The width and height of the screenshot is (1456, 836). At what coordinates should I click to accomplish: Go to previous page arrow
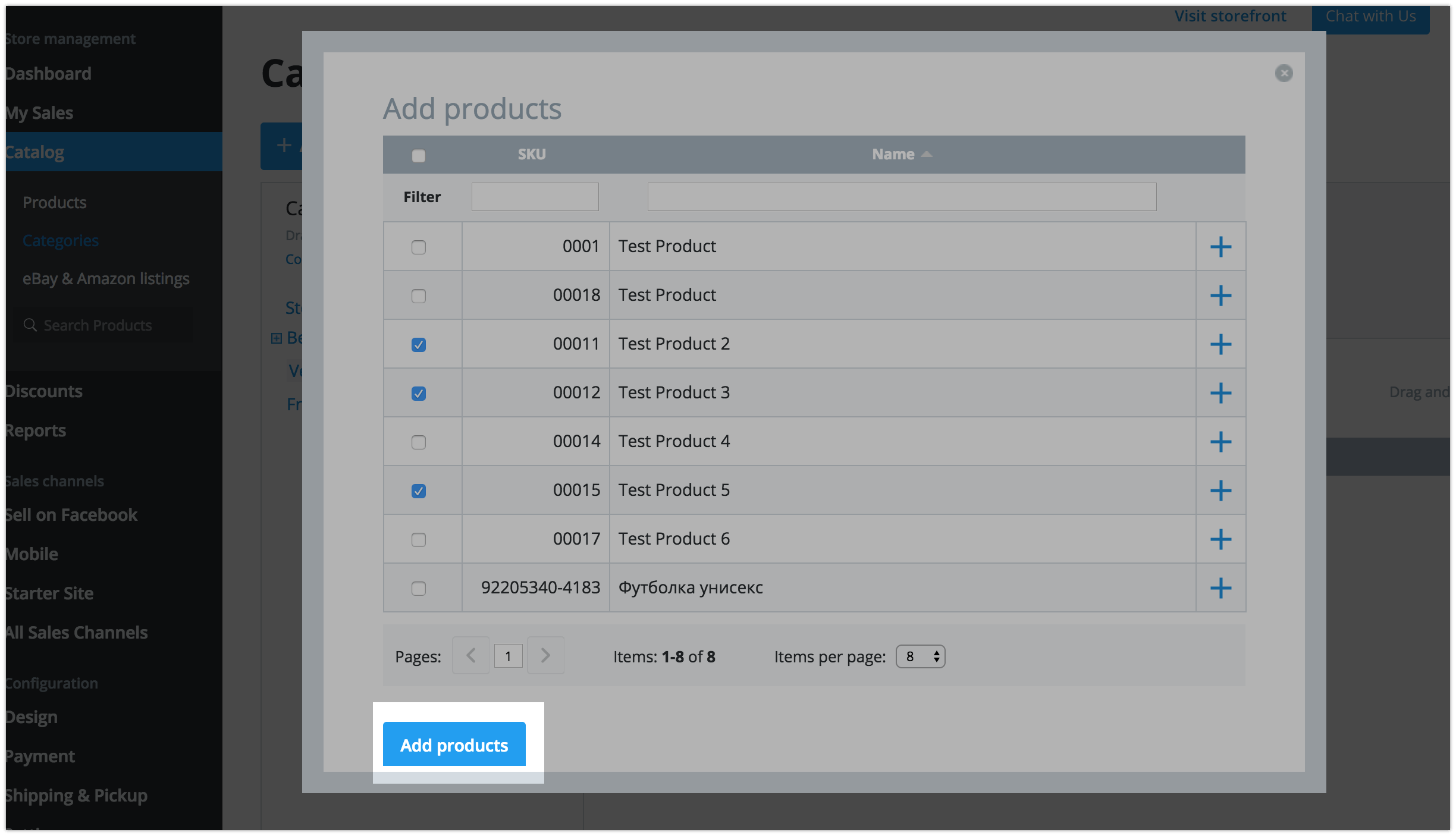(x=470, y=655)
